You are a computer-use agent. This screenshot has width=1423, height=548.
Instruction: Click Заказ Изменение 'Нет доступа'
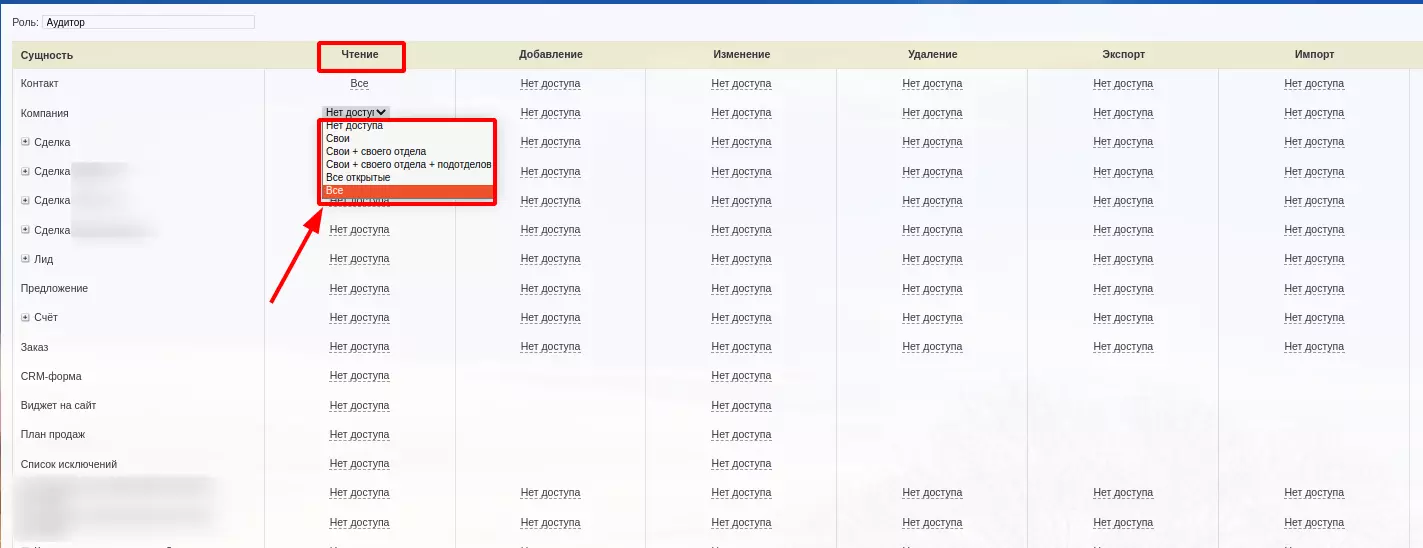click(x=741, y=347)
